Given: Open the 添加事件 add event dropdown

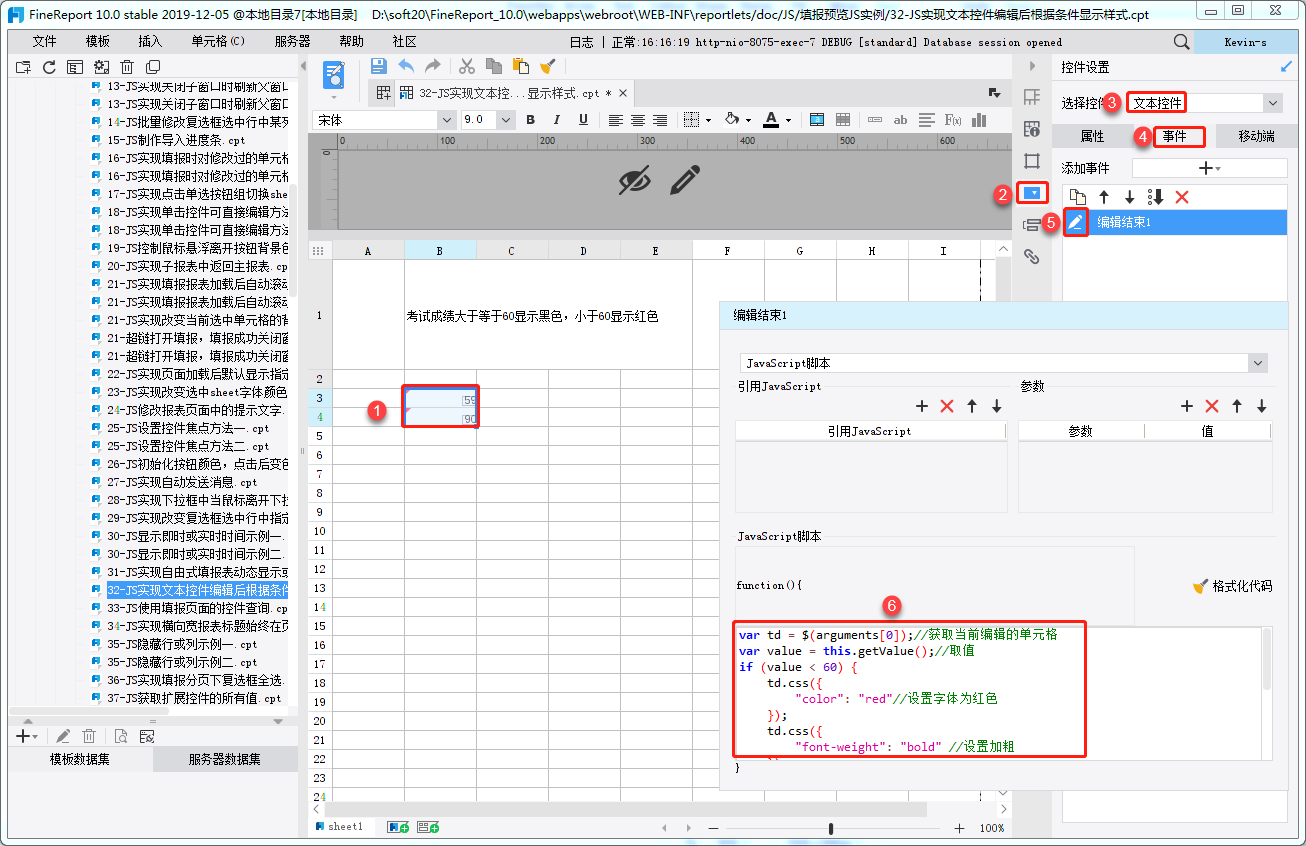Looking at the screenshot, I should coord(1209,168).
